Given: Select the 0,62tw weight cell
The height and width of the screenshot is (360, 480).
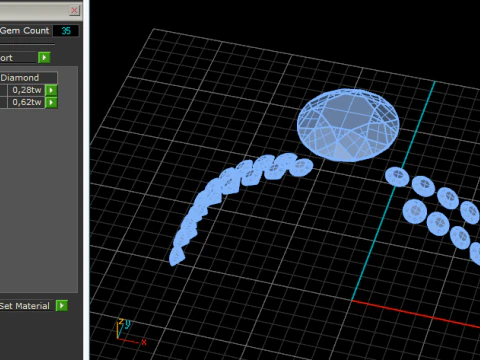Looking at the screenshot, I should (x=26, y=102).
